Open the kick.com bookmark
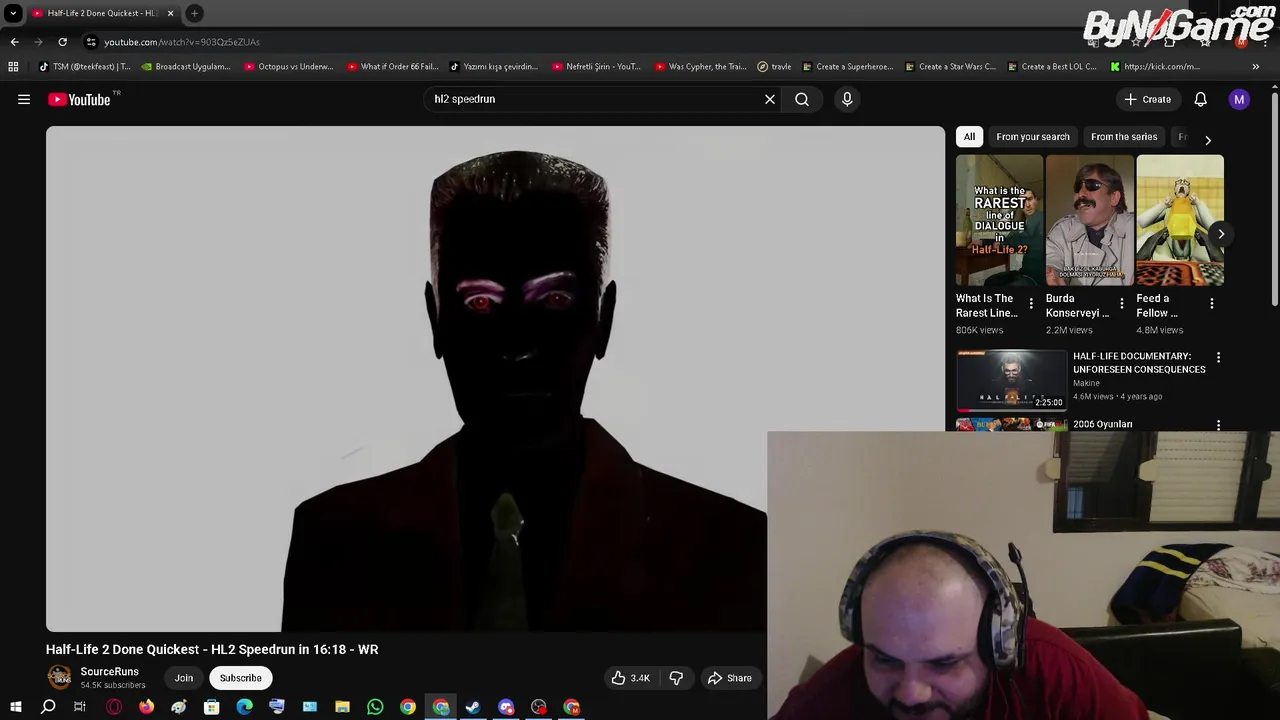The height and width of the screenshot is (720, 1280). click(1155, 67)
